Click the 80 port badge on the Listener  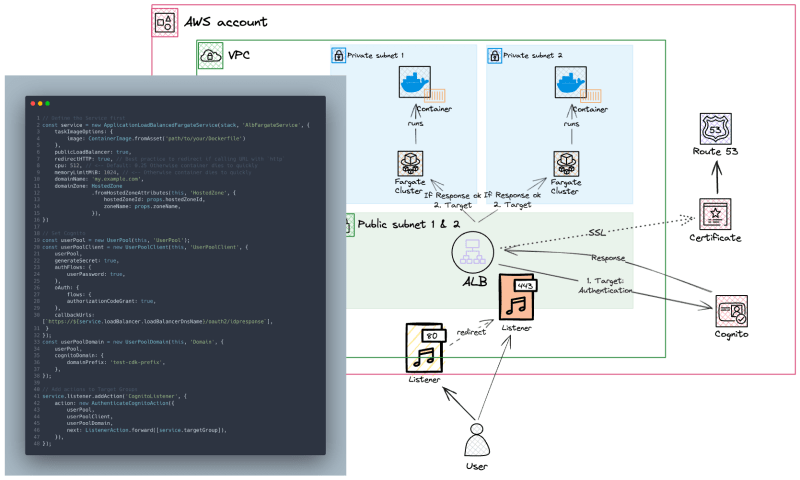click(x=433, y=335)
